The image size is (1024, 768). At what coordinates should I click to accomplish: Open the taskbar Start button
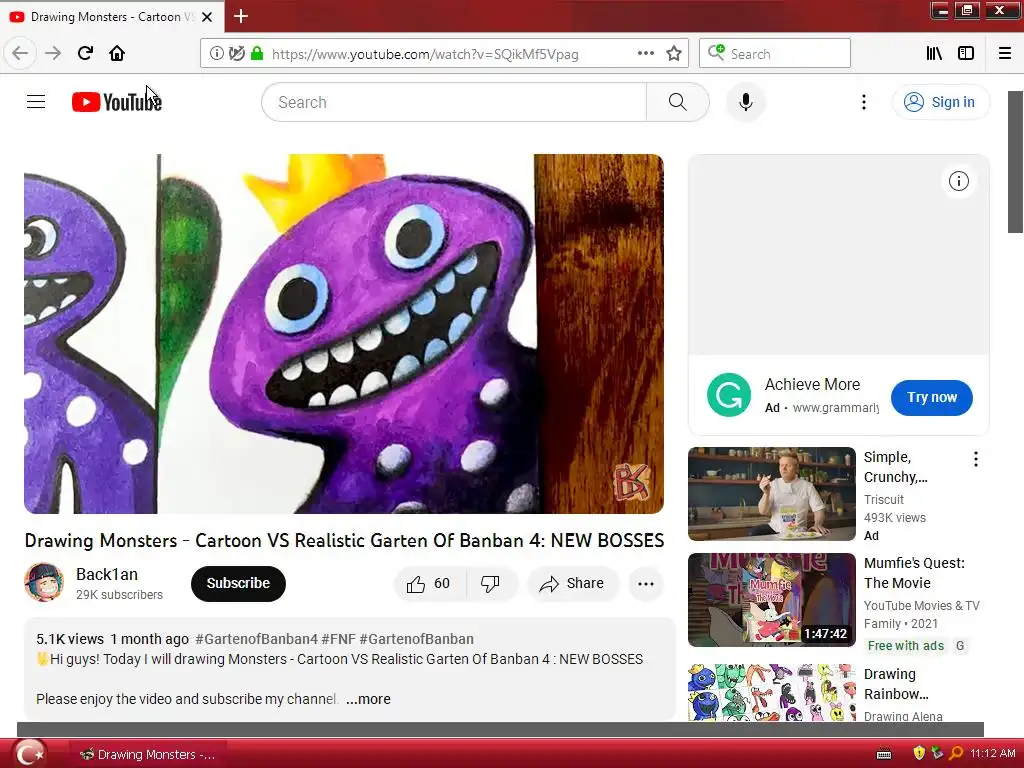(x=30, y=754)
